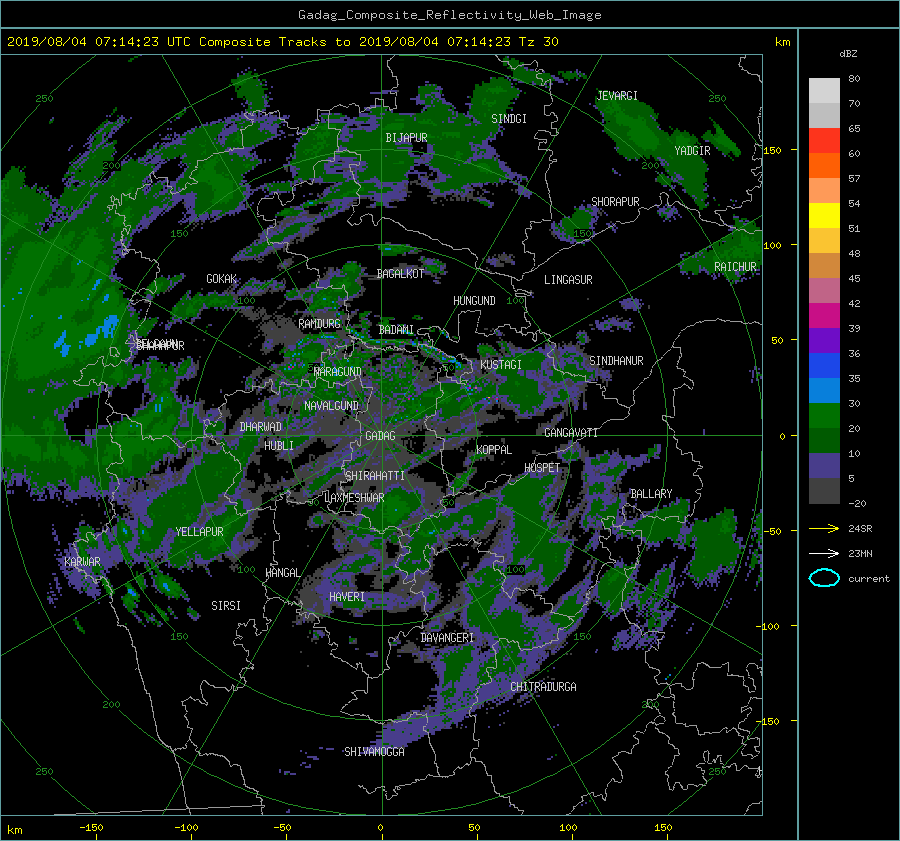Click the current legend label

point(869,579)
